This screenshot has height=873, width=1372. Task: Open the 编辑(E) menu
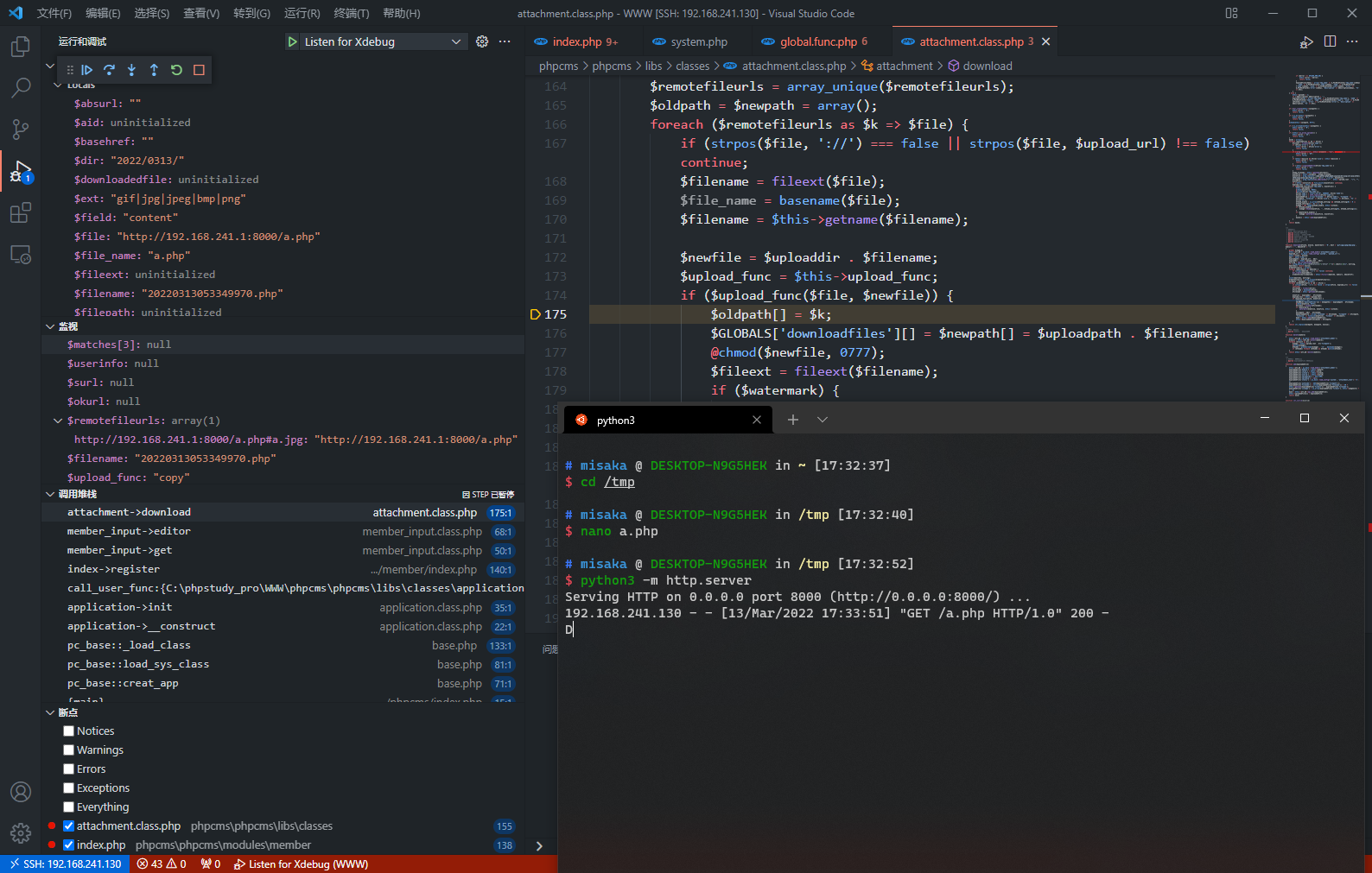point(103,13)
